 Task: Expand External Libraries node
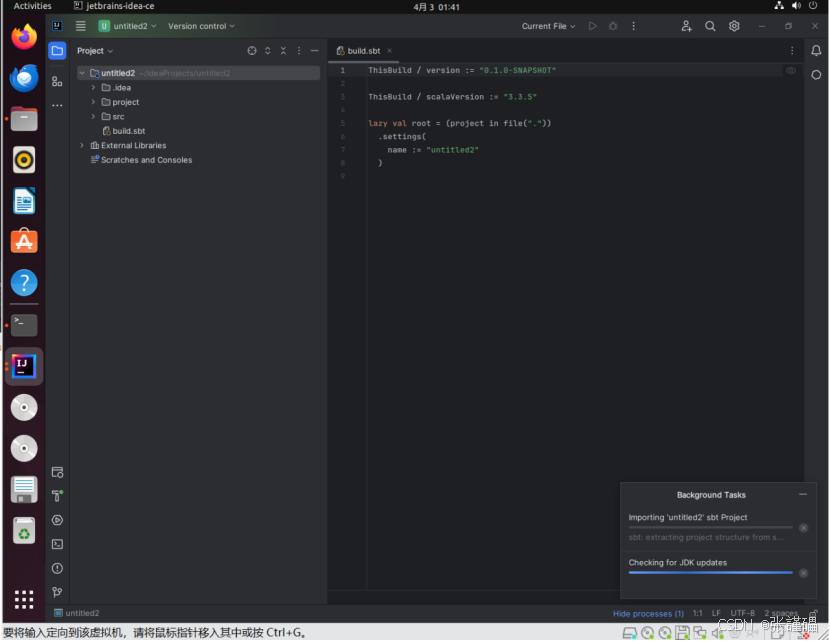[81, 145]
